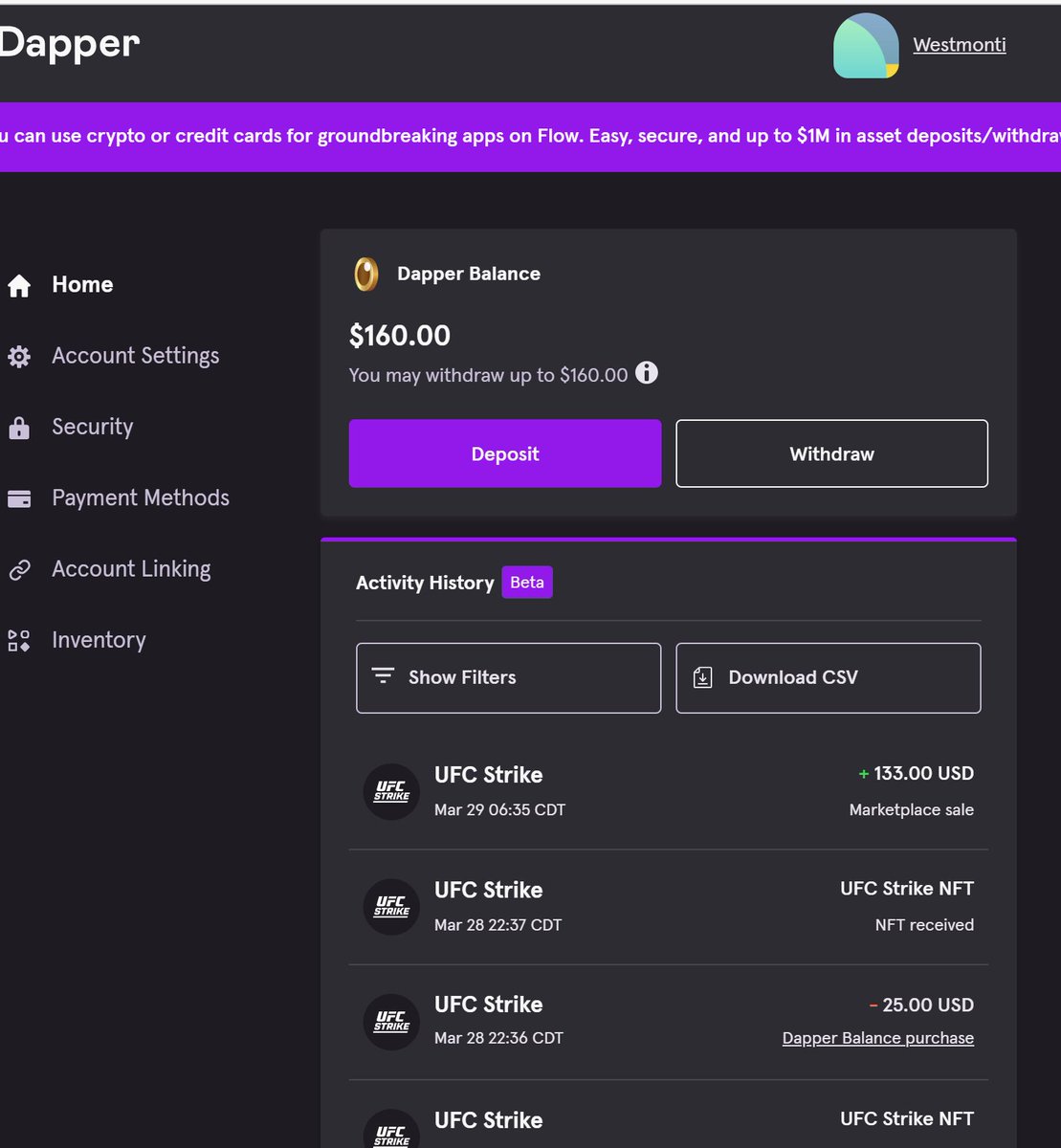Click the Dapper logo text
Viewport: 1061px width, 1148px height.
(70, 43)
